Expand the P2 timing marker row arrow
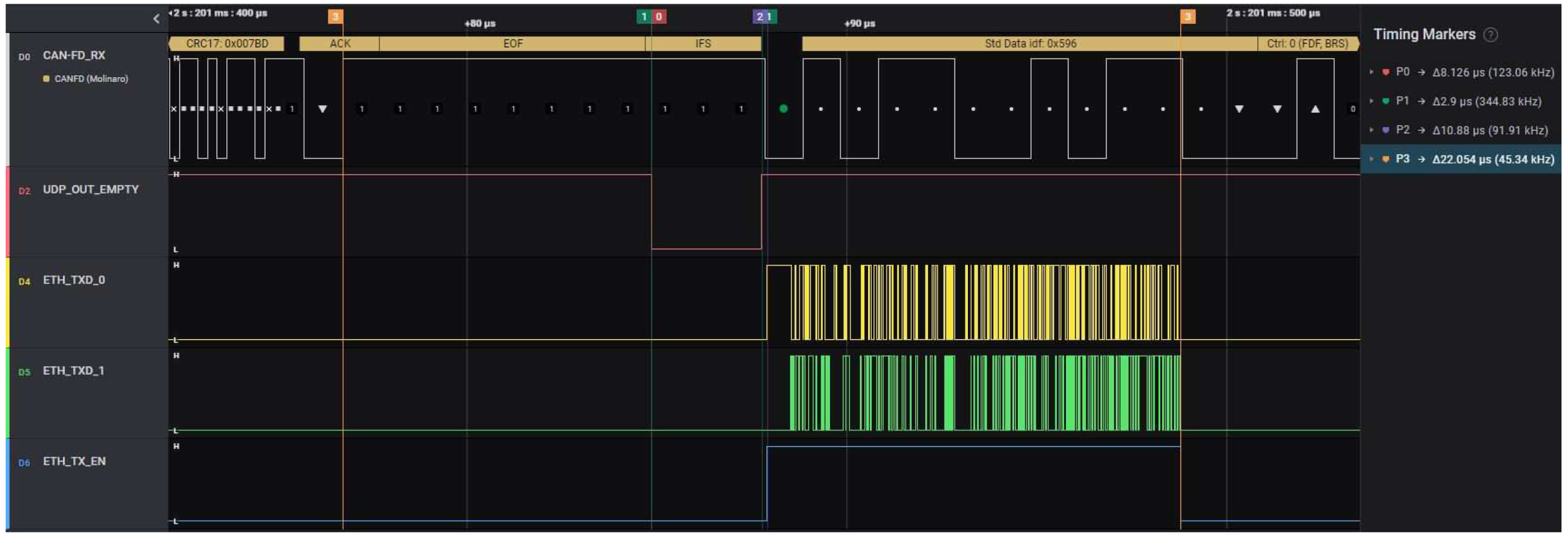Viewport: 1568px width, 538px height. (x=1371, y=130)
